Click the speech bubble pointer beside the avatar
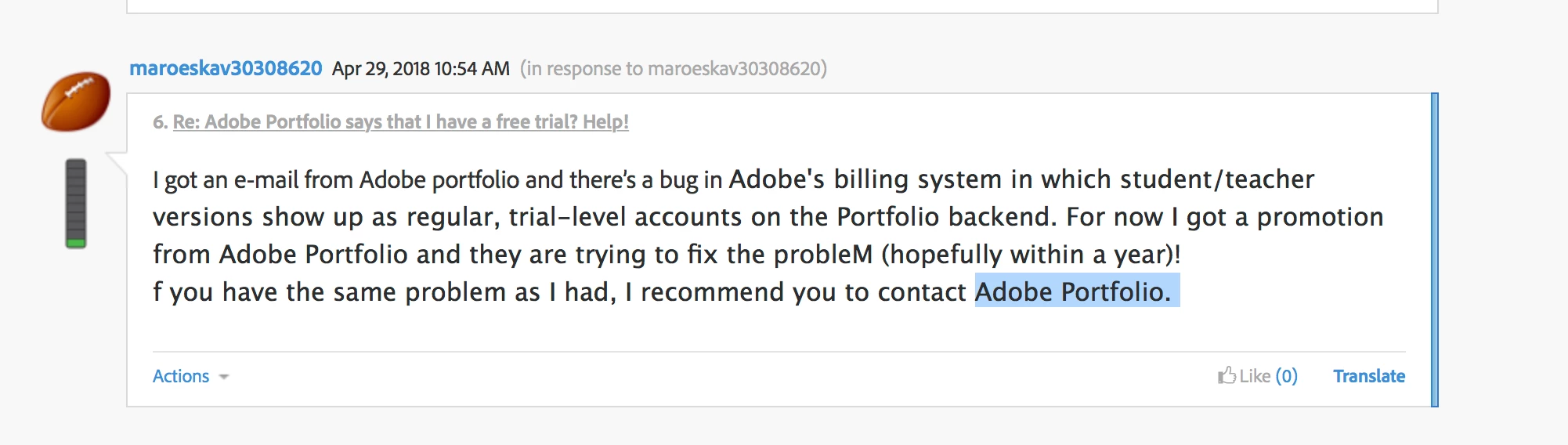This screenshot has width=1568, height=445. [x=117, y=164]
